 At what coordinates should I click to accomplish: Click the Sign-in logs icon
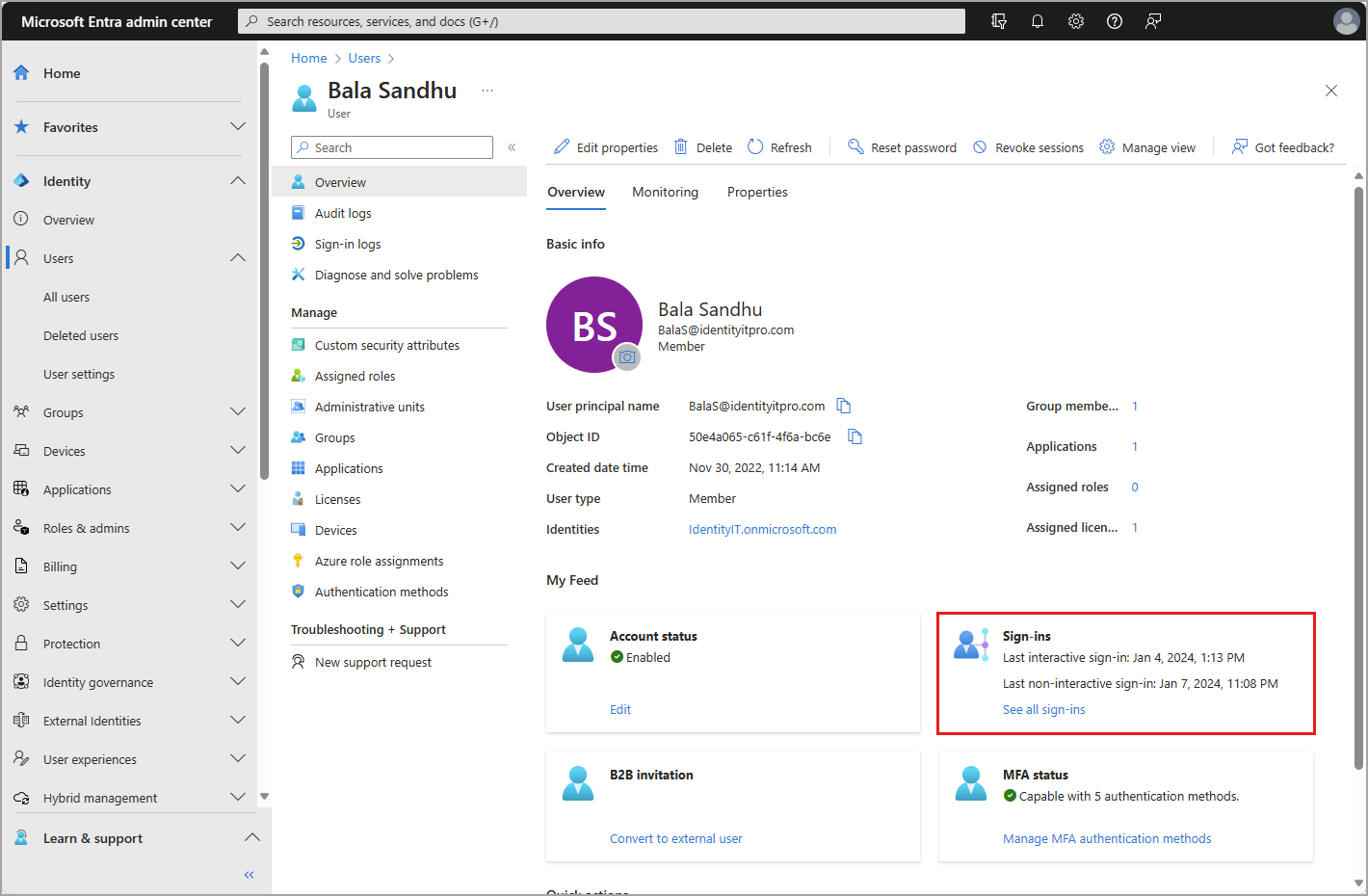pos(299,244)
